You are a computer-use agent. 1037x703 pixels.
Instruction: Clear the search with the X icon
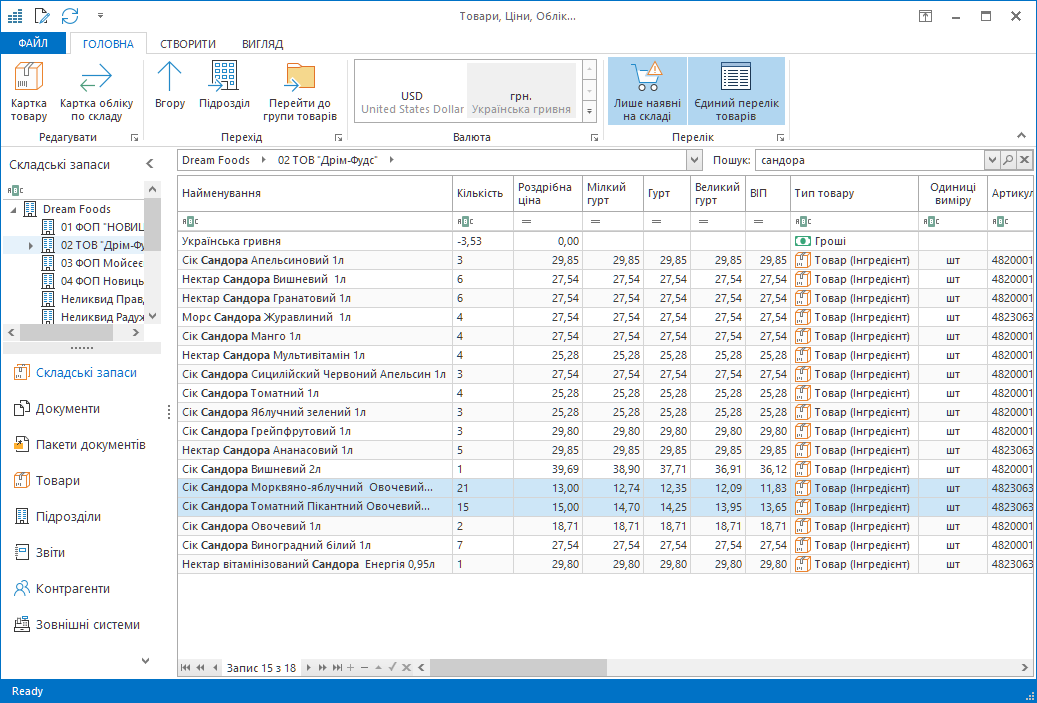[1024, 160]
